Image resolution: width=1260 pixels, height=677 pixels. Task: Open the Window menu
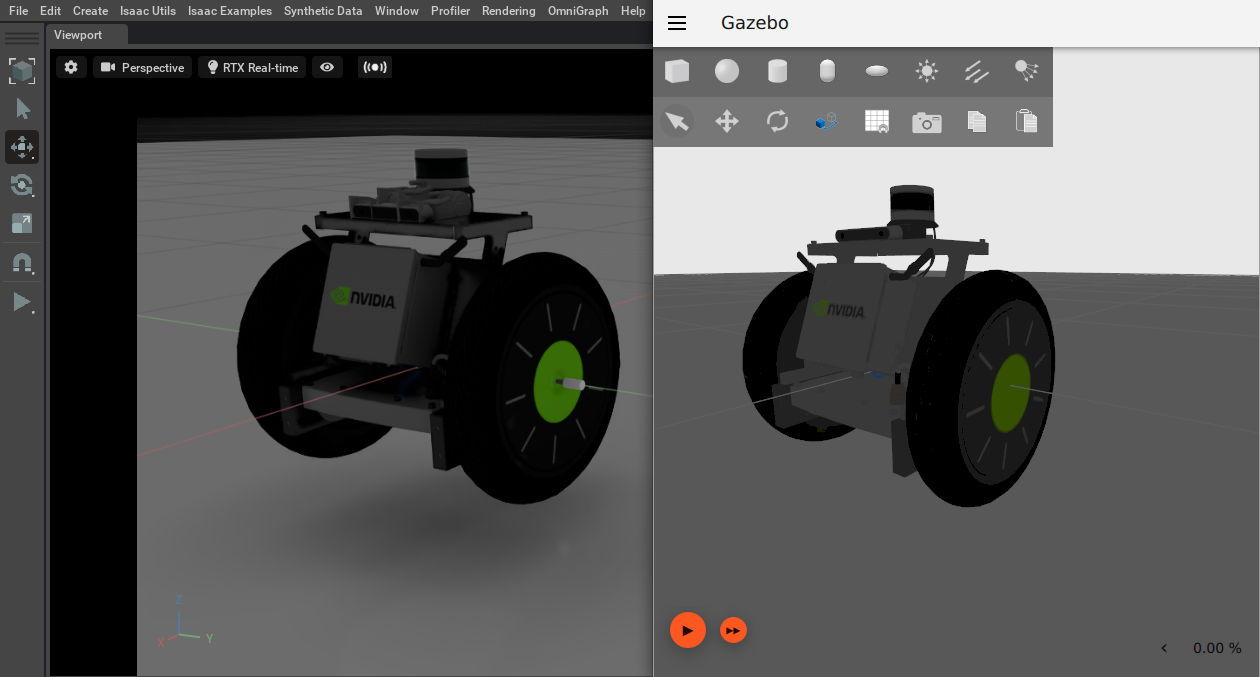coord(397,11)
